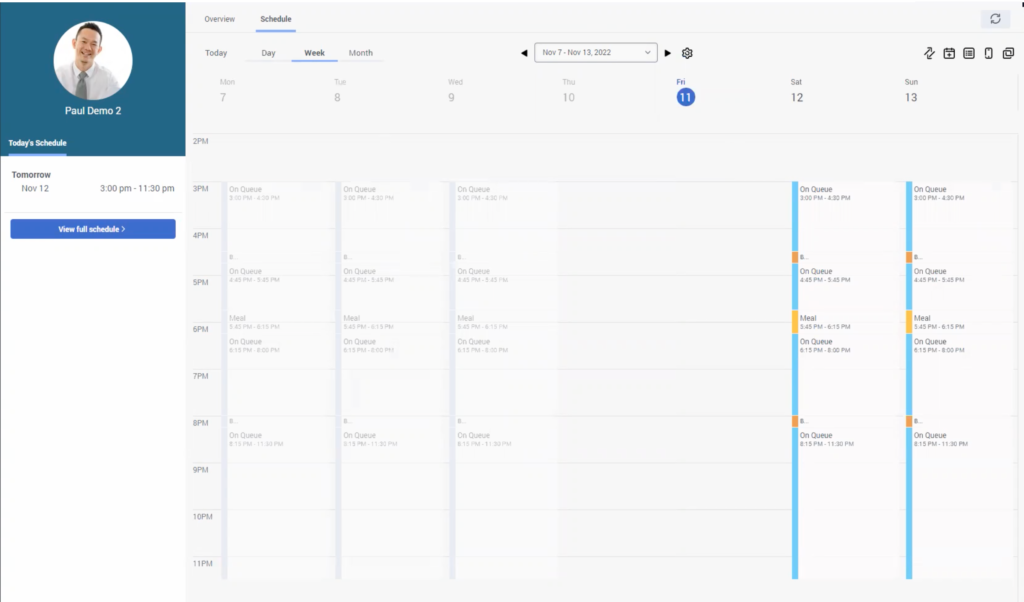
Task: Click Tomorrow Nov 12 schedule entry
Action: tap(93, 182)
